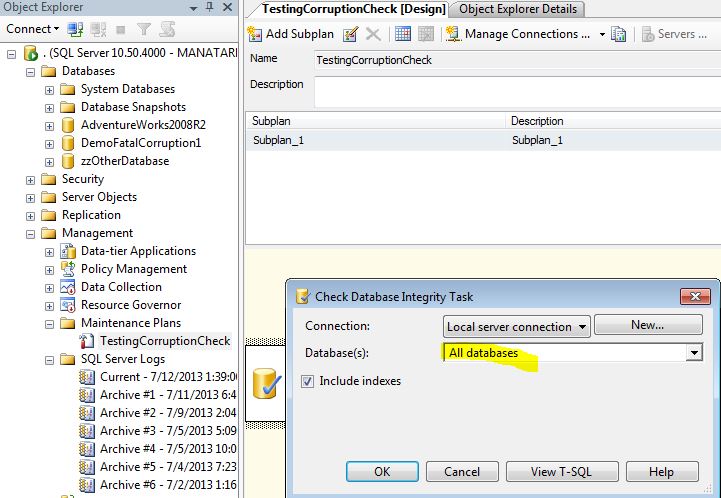Image resolution: width=721 pixels, height=498 pixels.
Task: Select SQL Server instance icon
Action: tap(31, 53)
